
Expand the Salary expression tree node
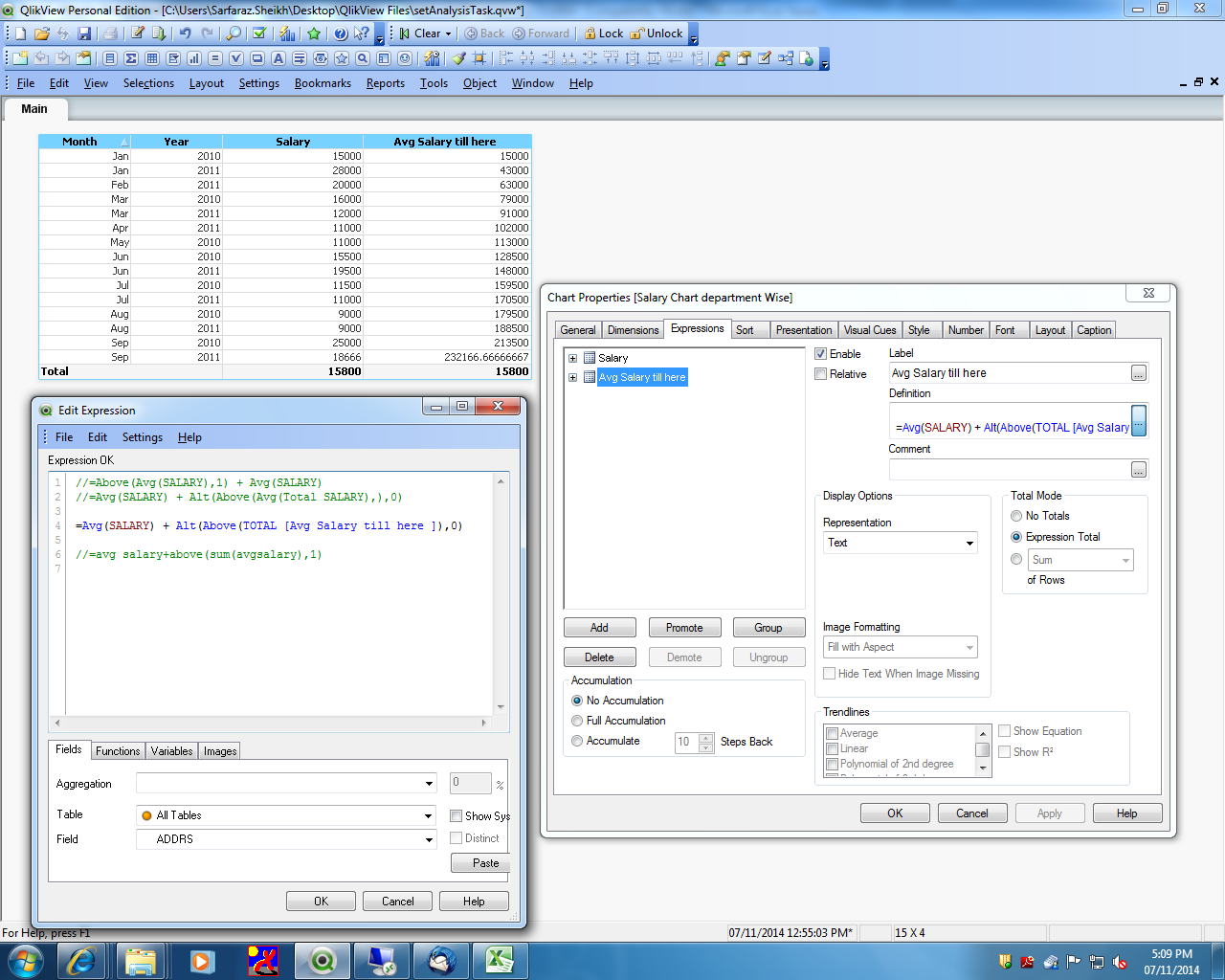(x=572, y=359)
